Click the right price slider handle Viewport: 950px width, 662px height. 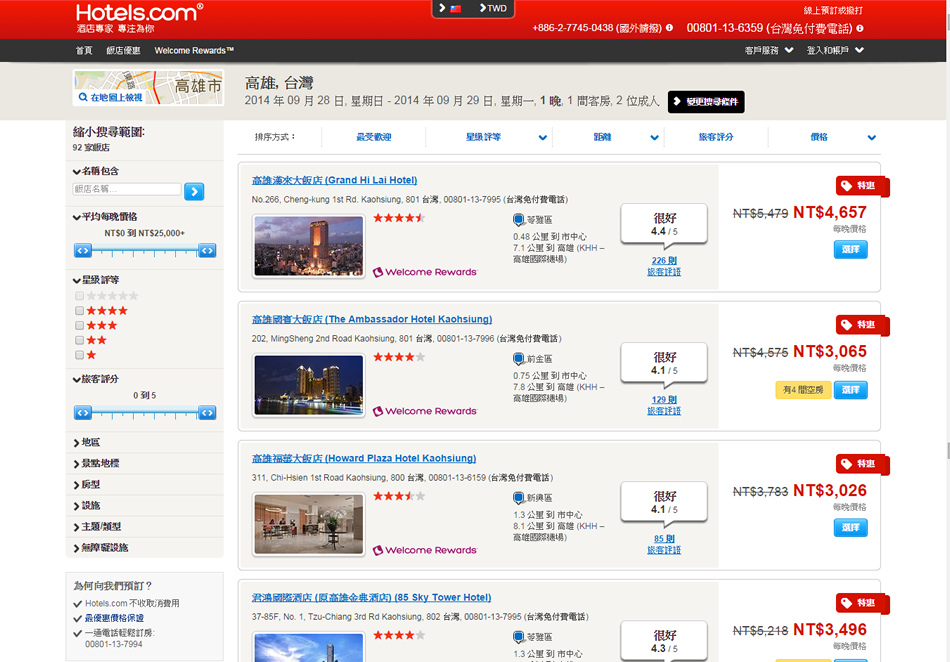coord(207,250)
